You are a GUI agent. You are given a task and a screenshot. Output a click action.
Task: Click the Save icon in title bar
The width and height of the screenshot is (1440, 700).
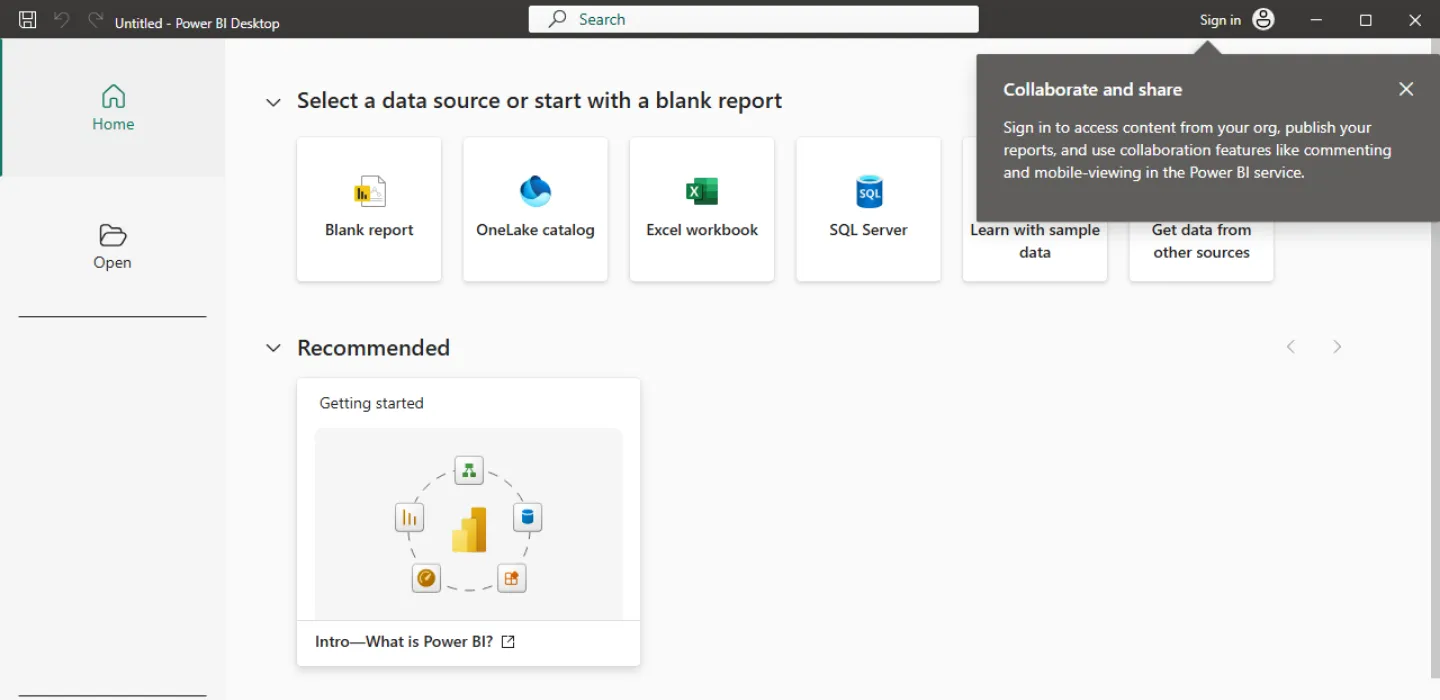coord(28,20)
